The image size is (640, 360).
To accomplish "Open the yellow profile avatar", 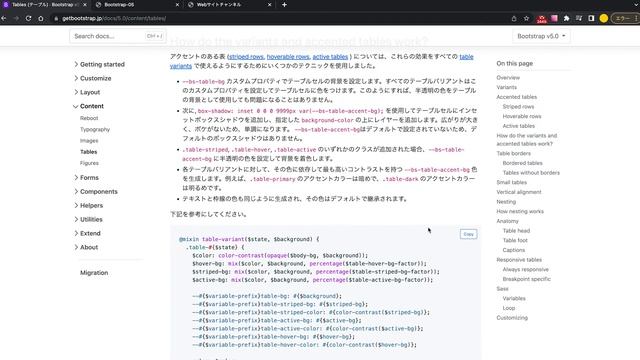I will click(604, 18).
